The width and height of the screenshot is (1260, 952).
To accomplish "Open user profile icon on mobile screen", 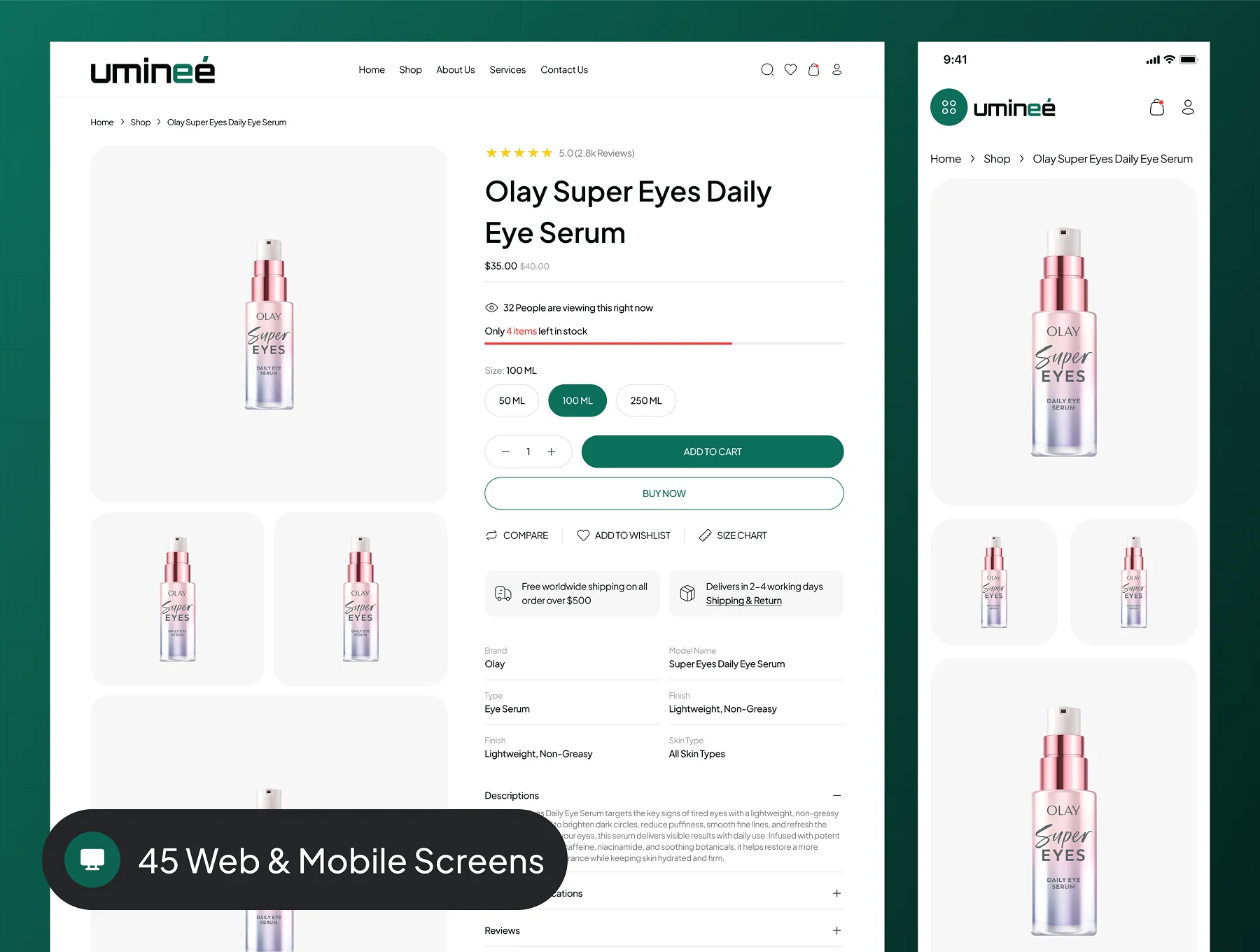I will [1188, 107].
